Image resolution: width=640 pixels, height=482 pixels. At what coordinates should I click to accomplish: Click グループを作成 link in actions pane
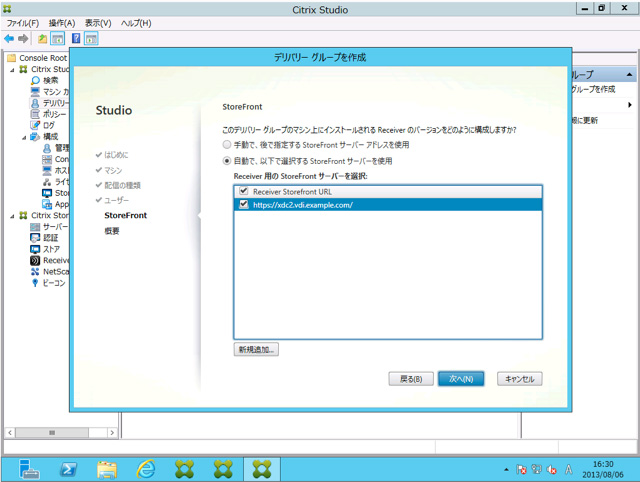pyautogui.click(x=593, y=89)
